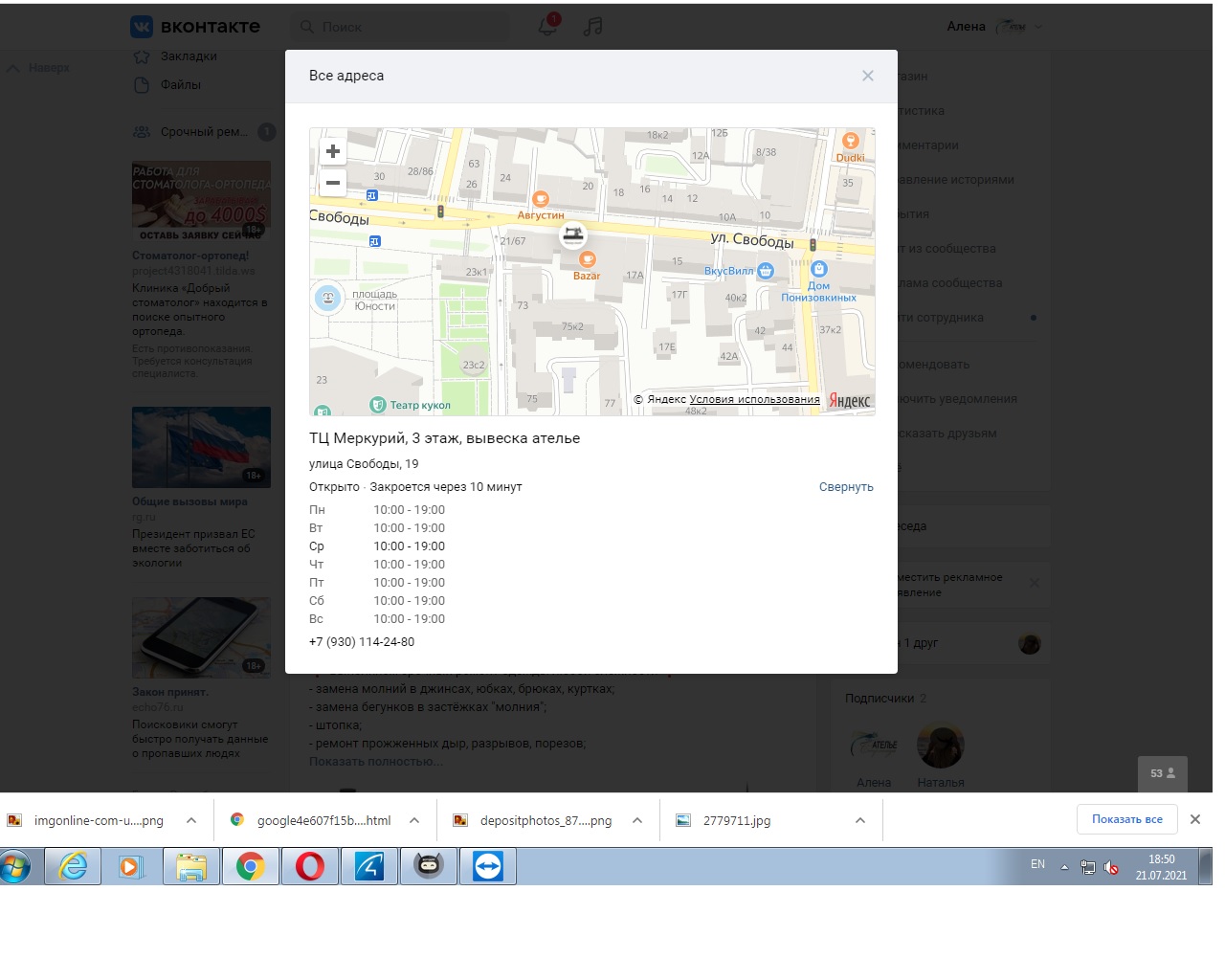Open the EN language indicator
The image size is (1225, 980).
(x=1037, y=864)
